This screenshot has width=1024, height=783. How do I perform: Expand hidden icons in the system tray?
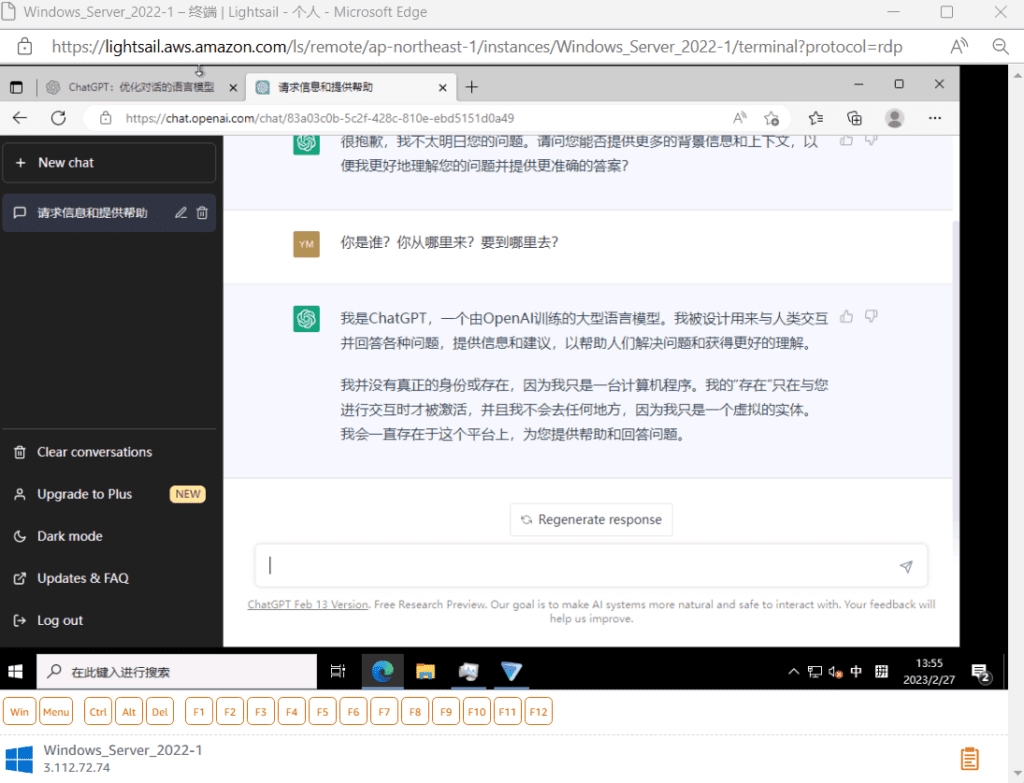coord(793,671)
